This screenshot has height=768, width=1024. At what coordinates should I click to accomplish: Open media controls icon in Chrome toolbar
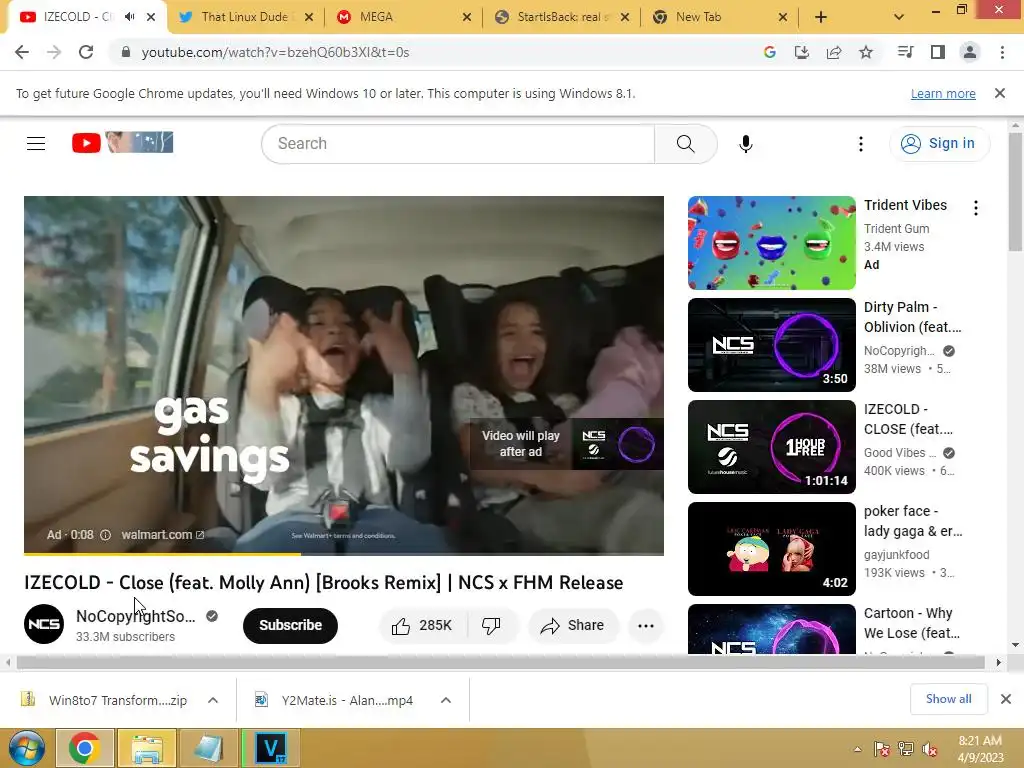point(905,52)
